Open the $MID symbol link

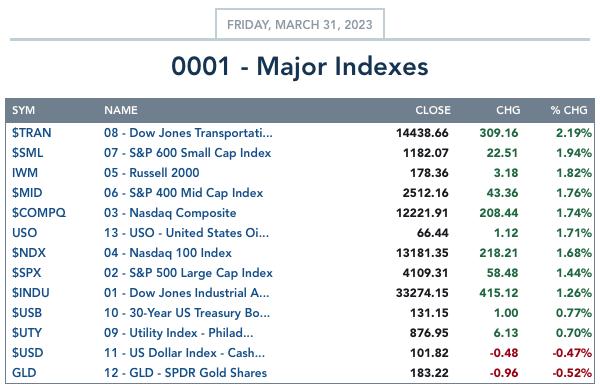[x=27, y=192]
